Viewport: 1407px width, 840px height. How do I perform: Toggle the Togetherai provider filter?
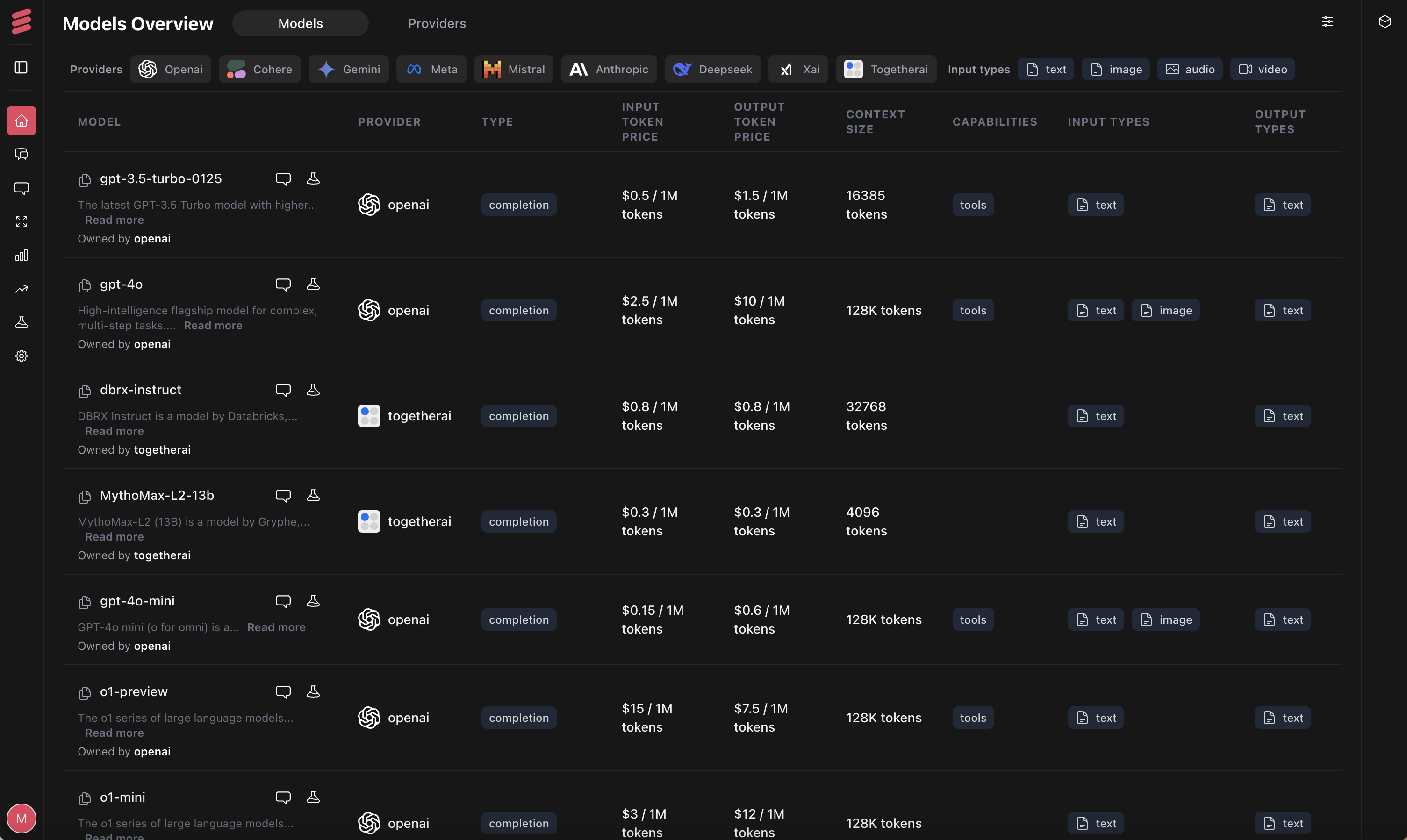(886, 69)
